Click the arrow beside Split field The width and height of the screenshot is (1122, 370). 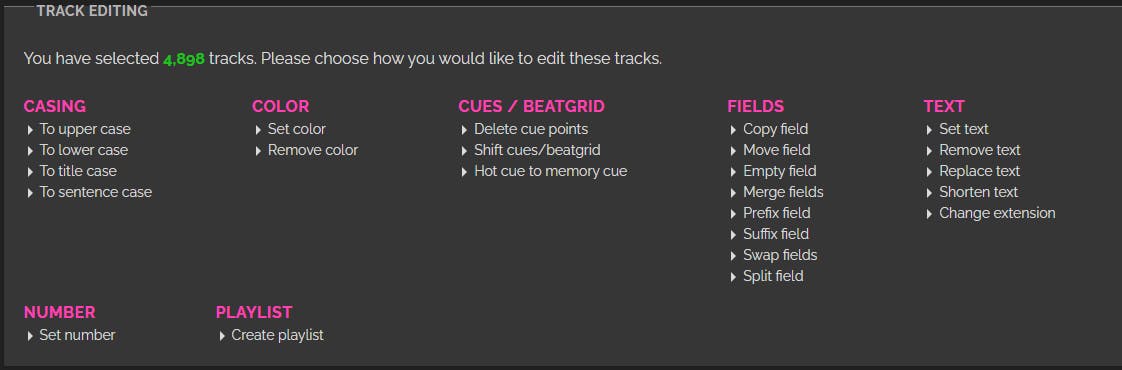(733, 277)
